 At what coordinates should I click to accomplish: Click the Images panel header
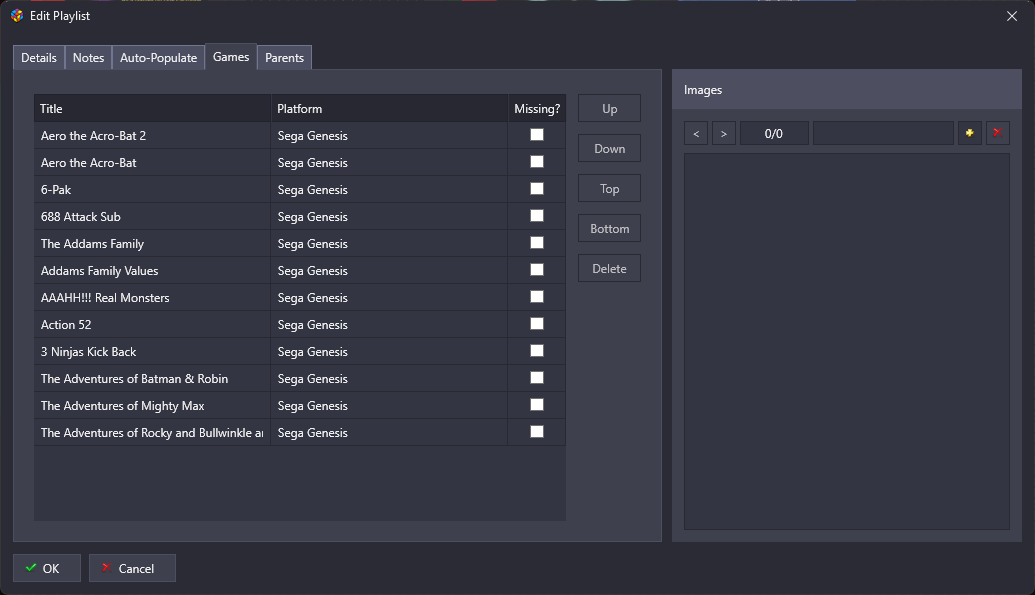pos(847,90)
